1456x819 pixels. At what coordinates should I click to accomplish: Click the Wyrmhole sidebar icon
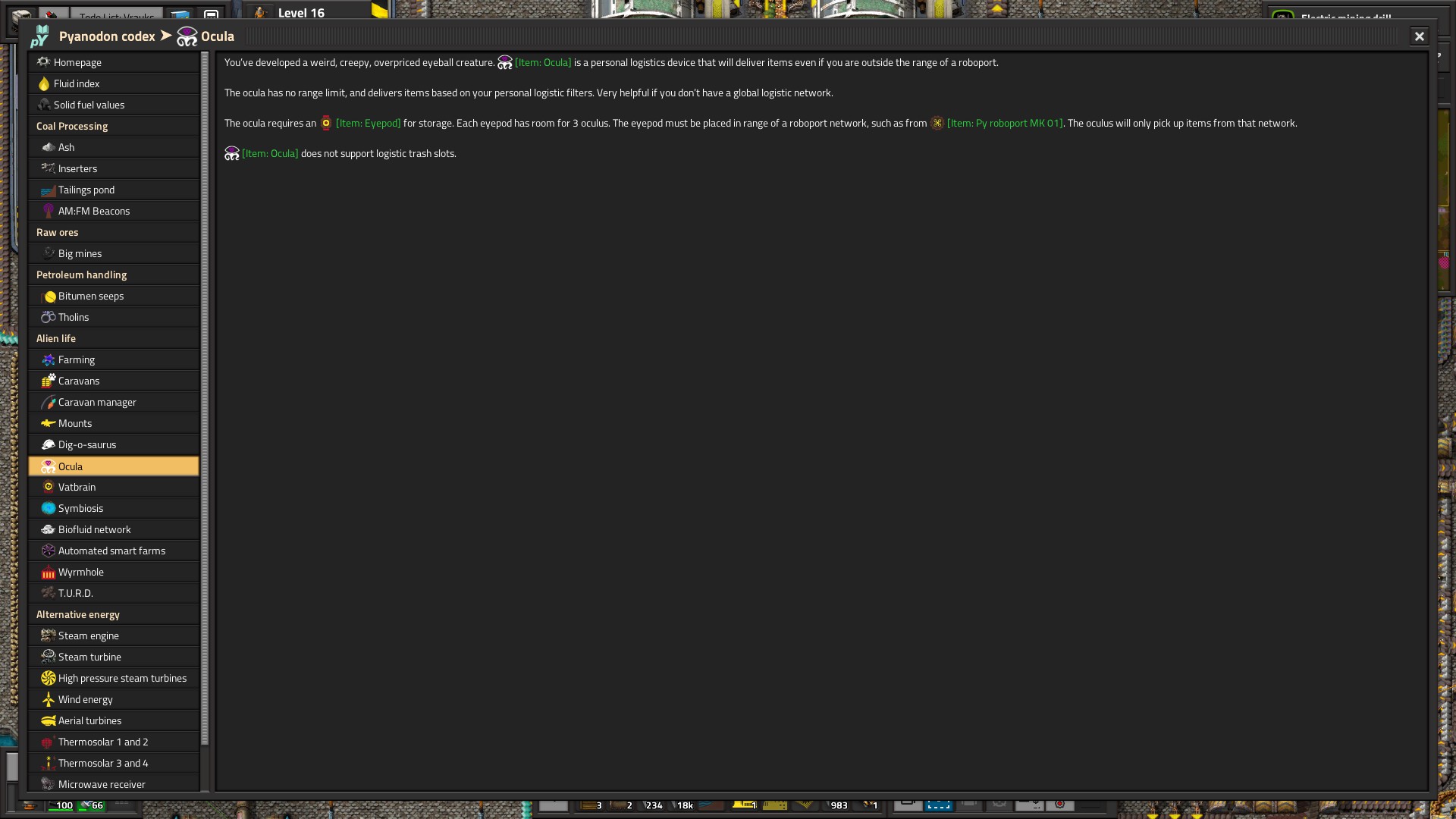(49, 573)
